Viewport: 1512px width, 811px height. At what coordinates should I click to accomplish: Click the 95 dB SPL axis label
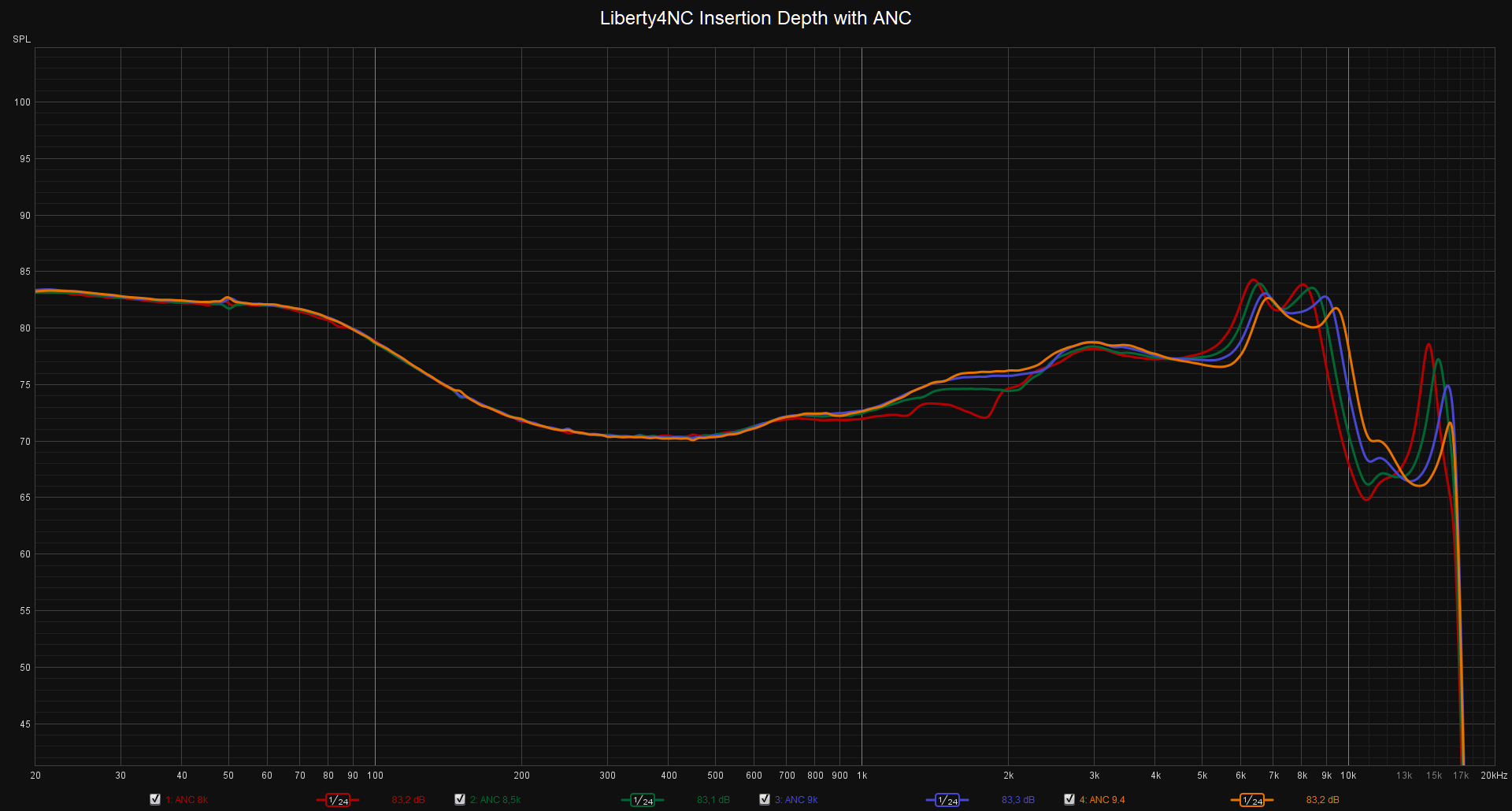[x=25, y=159]
